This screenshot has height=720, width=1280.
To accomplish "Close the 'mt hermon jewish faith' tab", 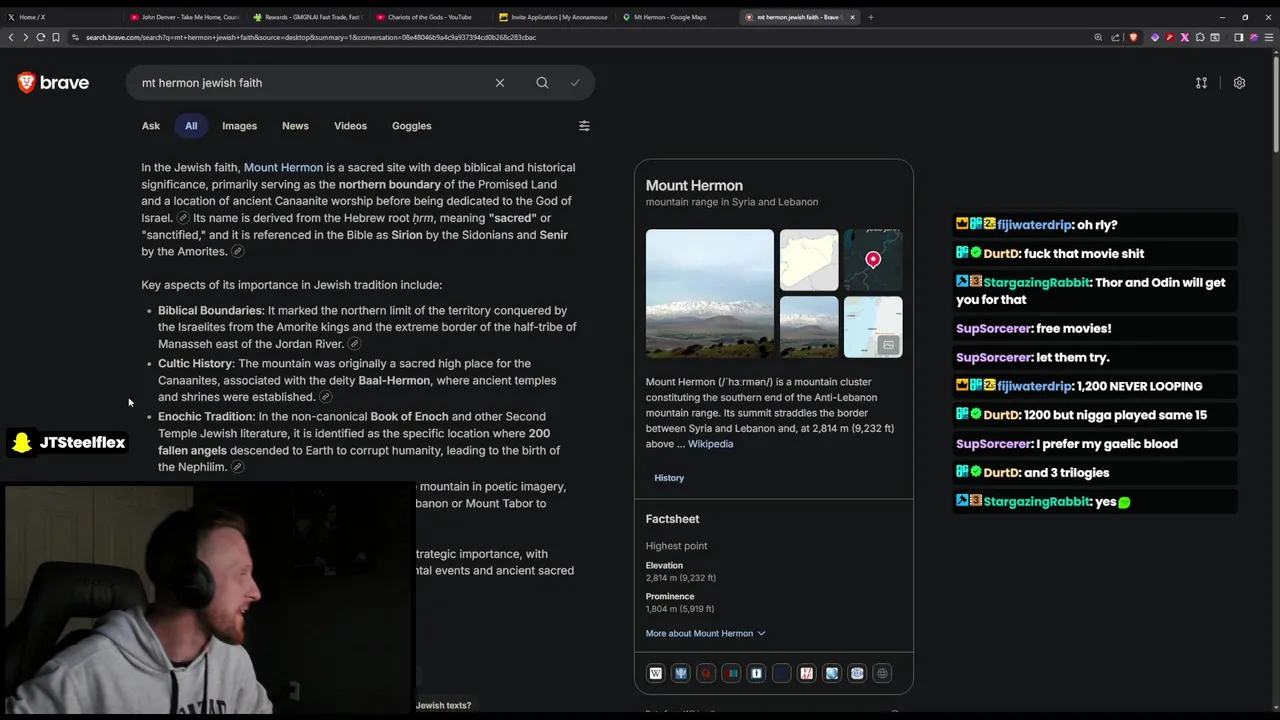I will 852,17.
